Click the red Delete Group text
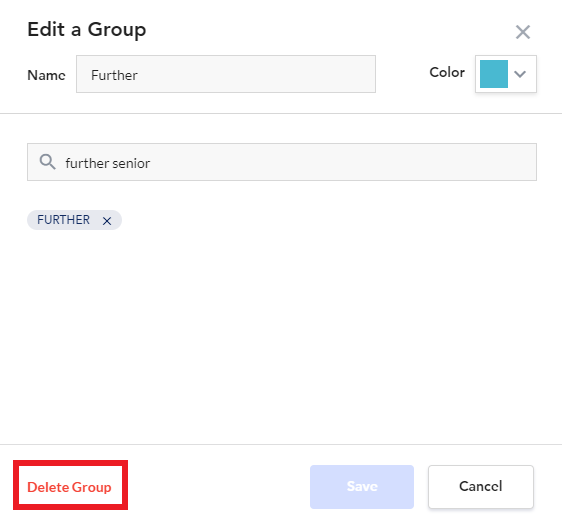562x517 pixels. (70, 487)
